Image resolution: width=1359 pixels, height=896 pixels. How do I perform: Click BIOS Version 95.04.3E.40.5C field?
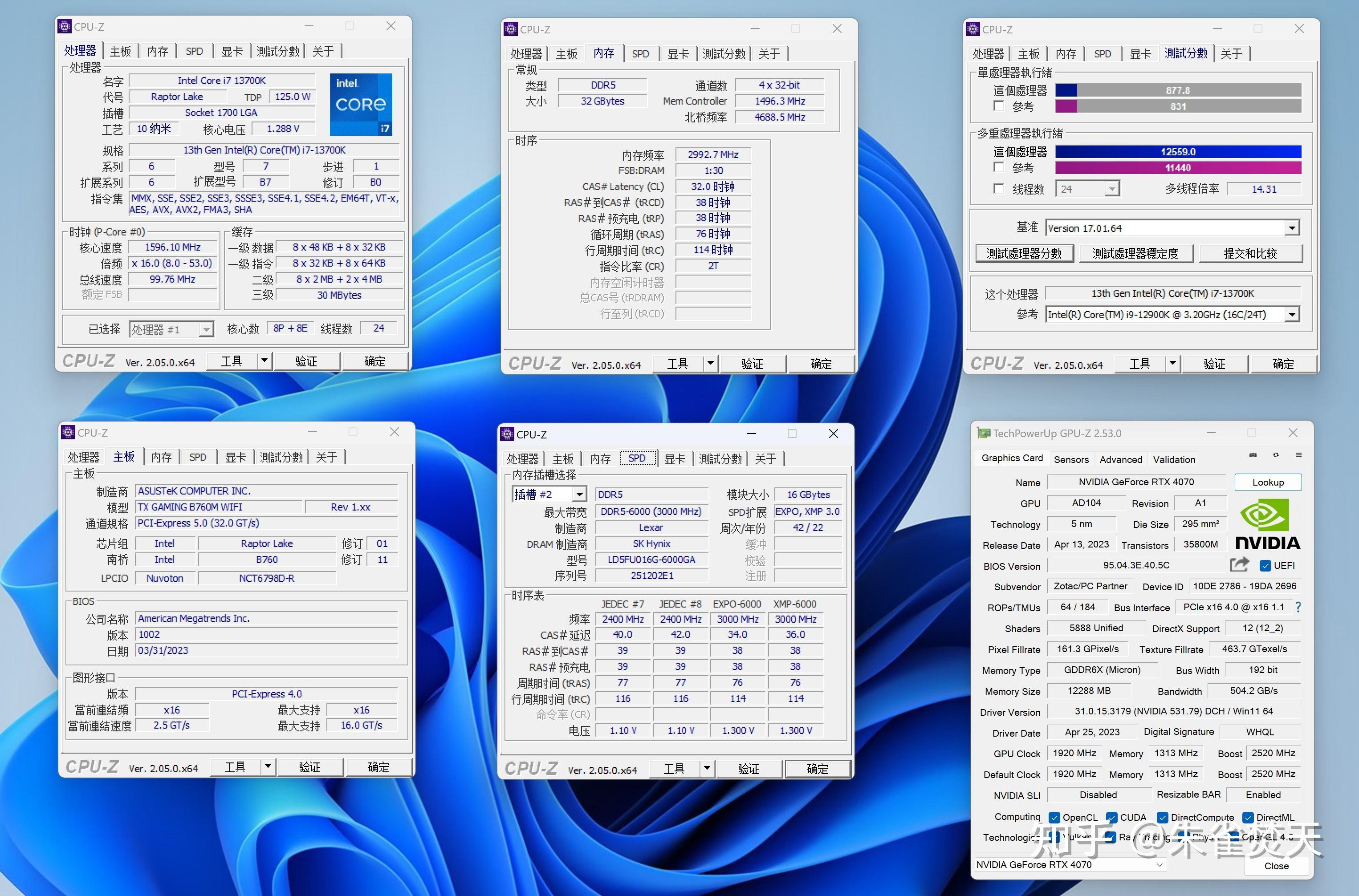1136,565
